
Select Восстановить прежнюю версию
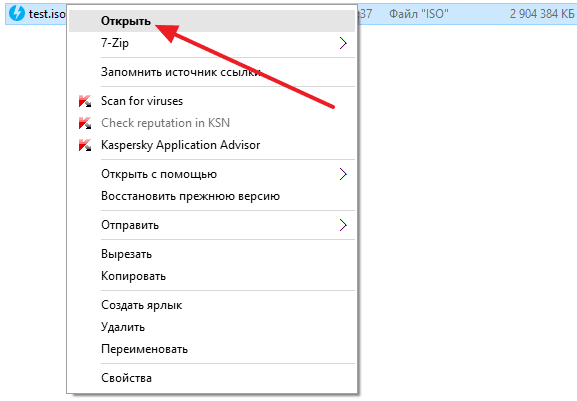coord(212,196)
